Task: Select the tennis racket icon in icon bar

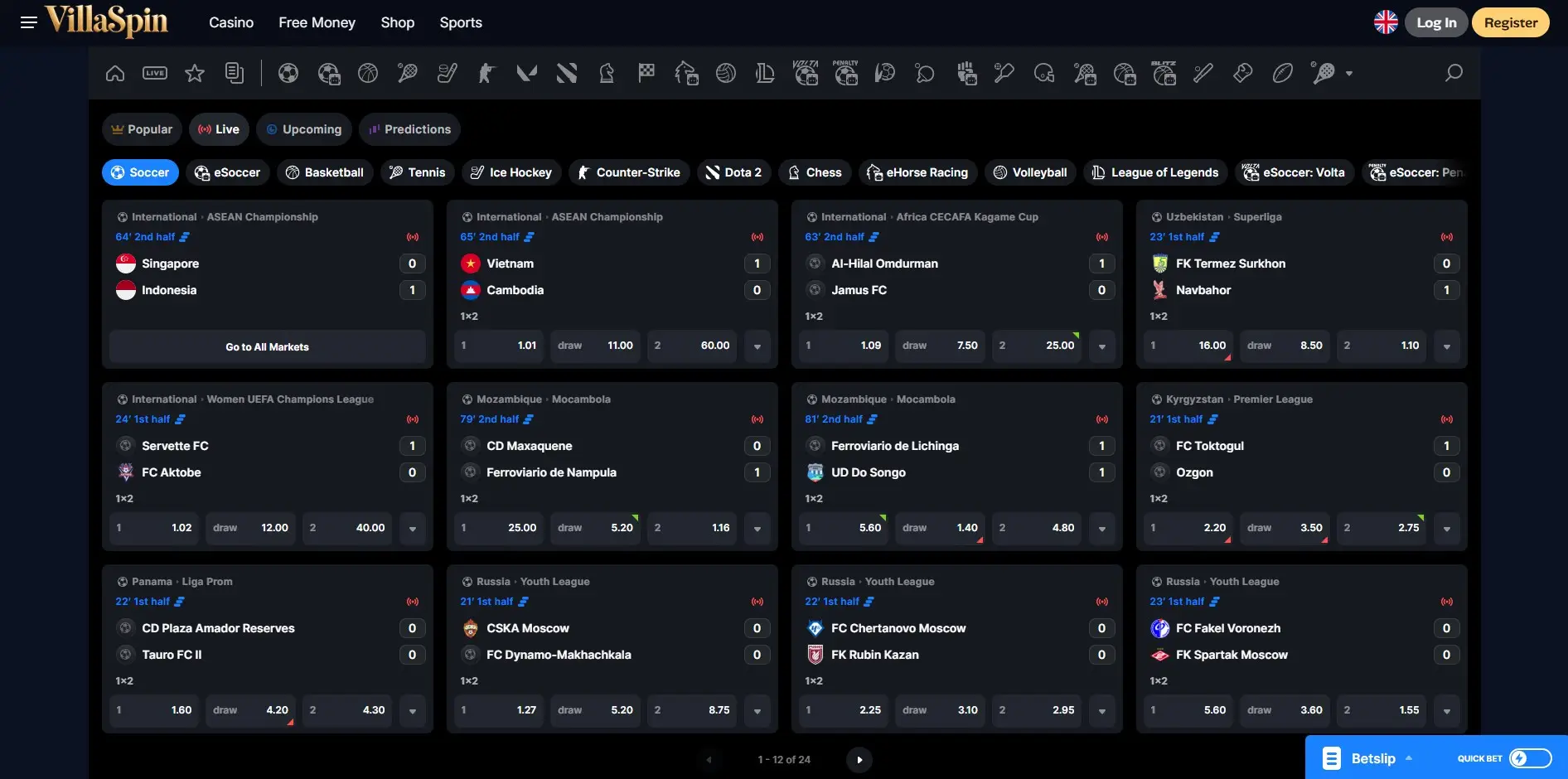Action: coord(408,73)
